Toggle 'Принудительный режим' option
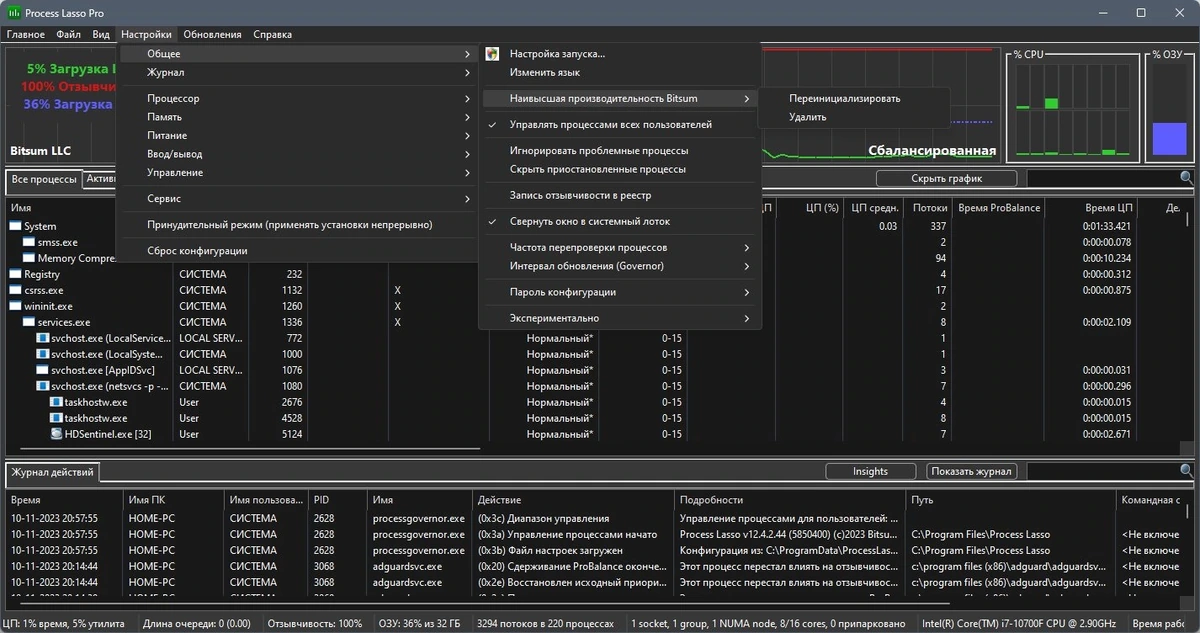This screenshot has width=1200, height=633. click(297, 225)
